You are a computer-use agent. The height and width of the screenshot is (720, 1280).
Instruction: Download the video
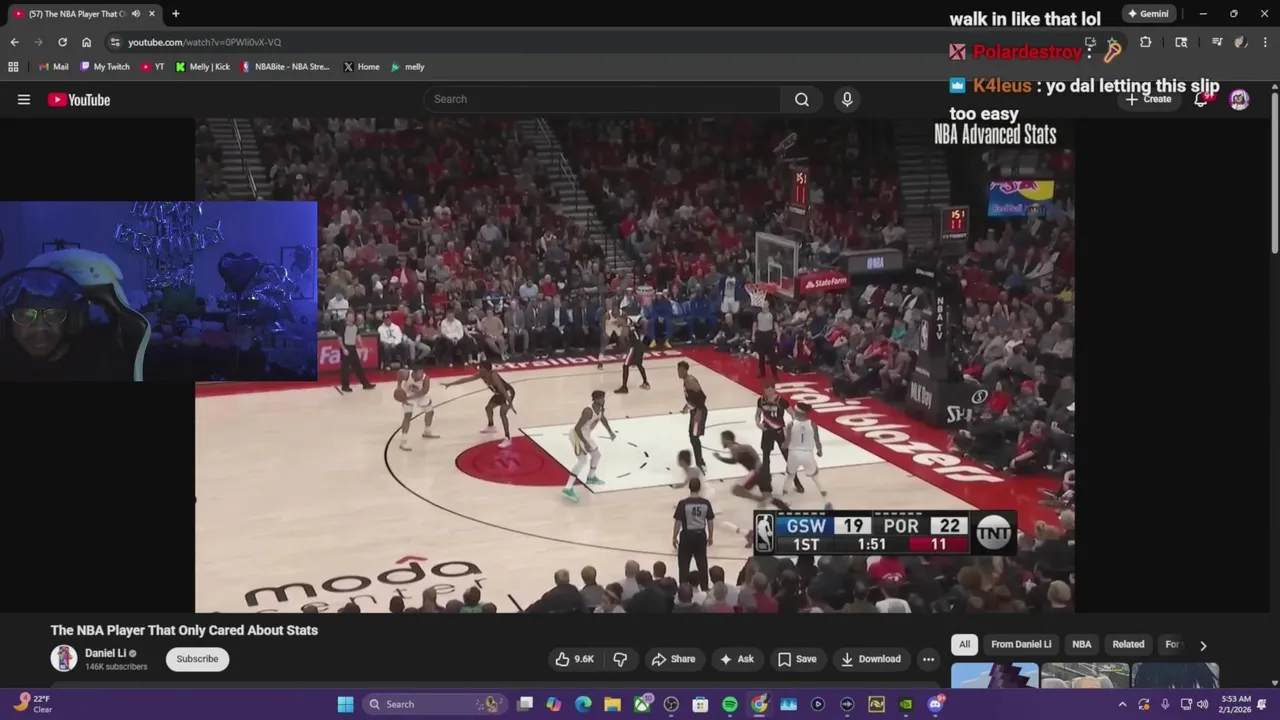[871, 659]
